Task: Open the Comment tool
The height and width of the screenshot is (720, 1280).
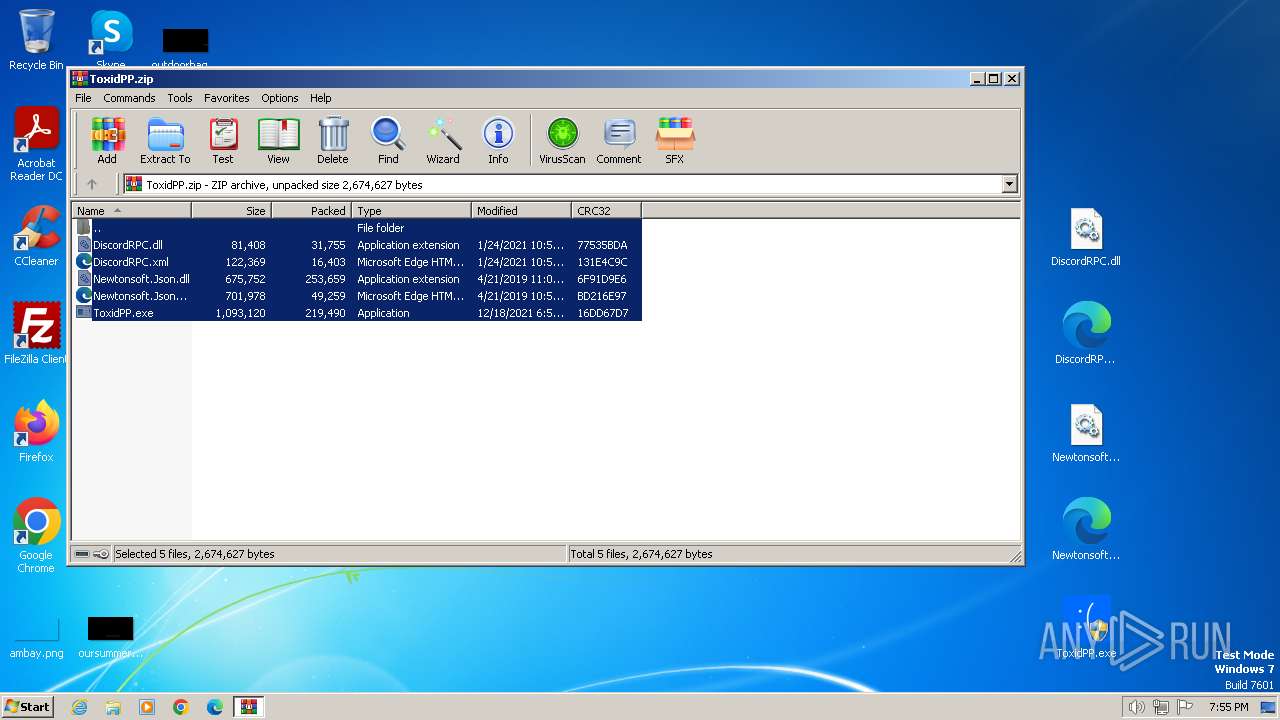Action: pos(619,140)
